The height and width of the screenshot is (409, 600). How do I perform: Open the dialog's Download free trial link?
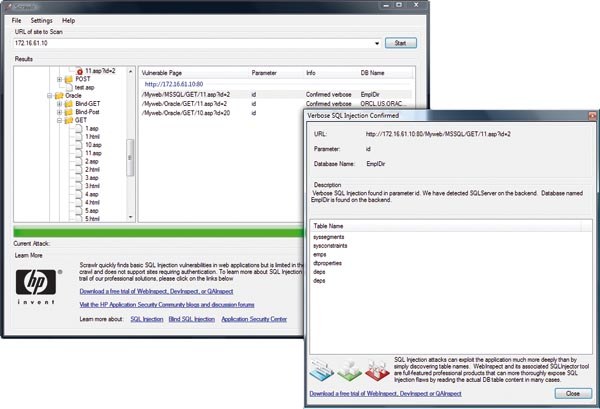[385, 394]
